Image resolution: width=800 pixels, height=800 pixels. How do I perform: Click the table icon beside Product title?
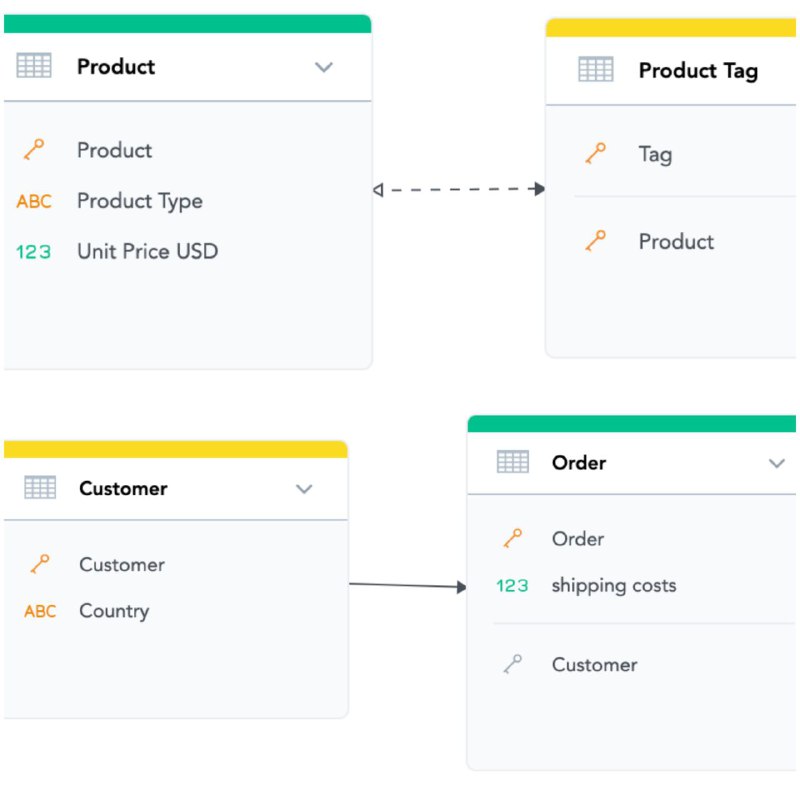tap(34, 65)
